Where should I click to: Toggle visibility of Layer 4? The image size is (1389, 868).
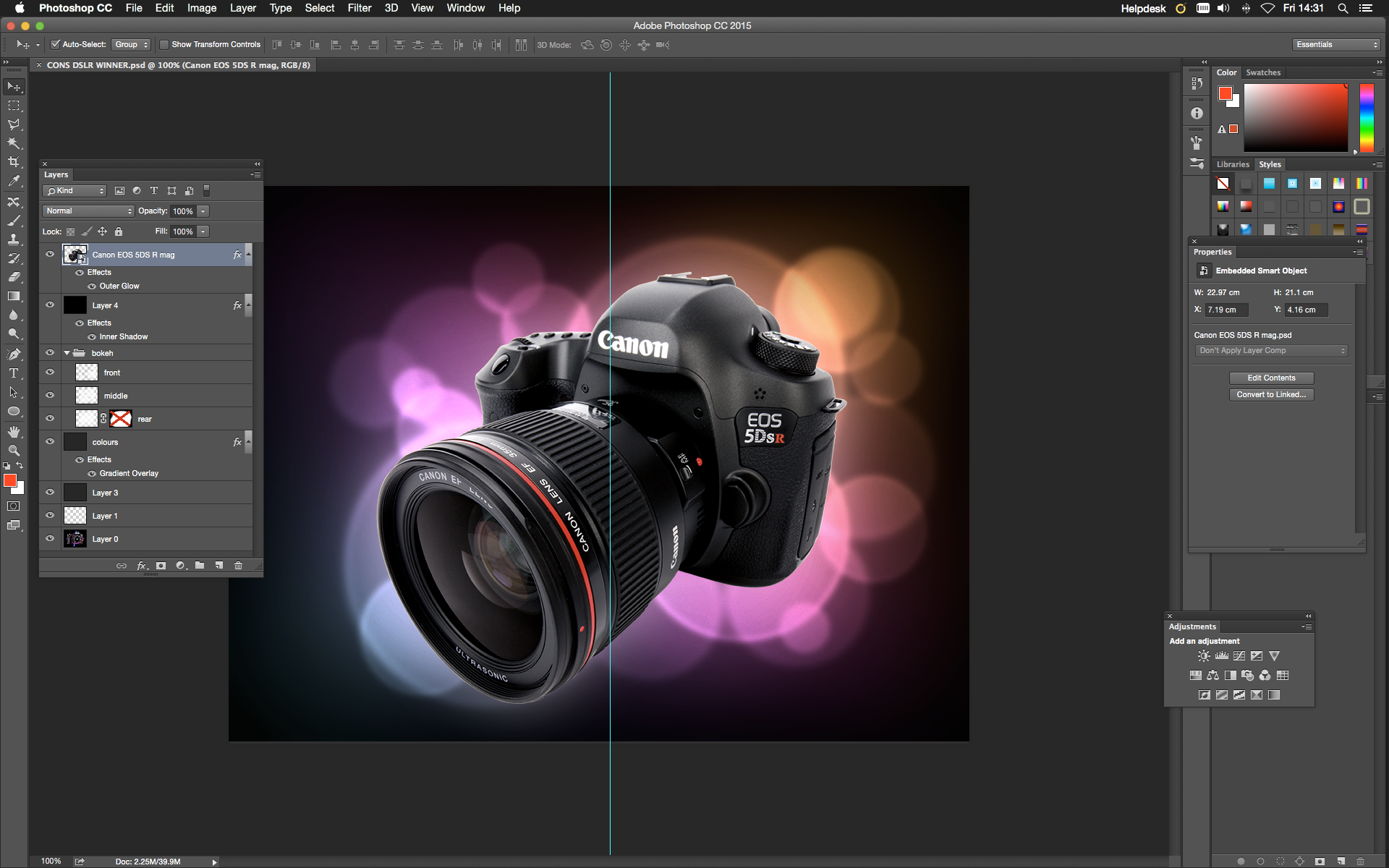50,305
